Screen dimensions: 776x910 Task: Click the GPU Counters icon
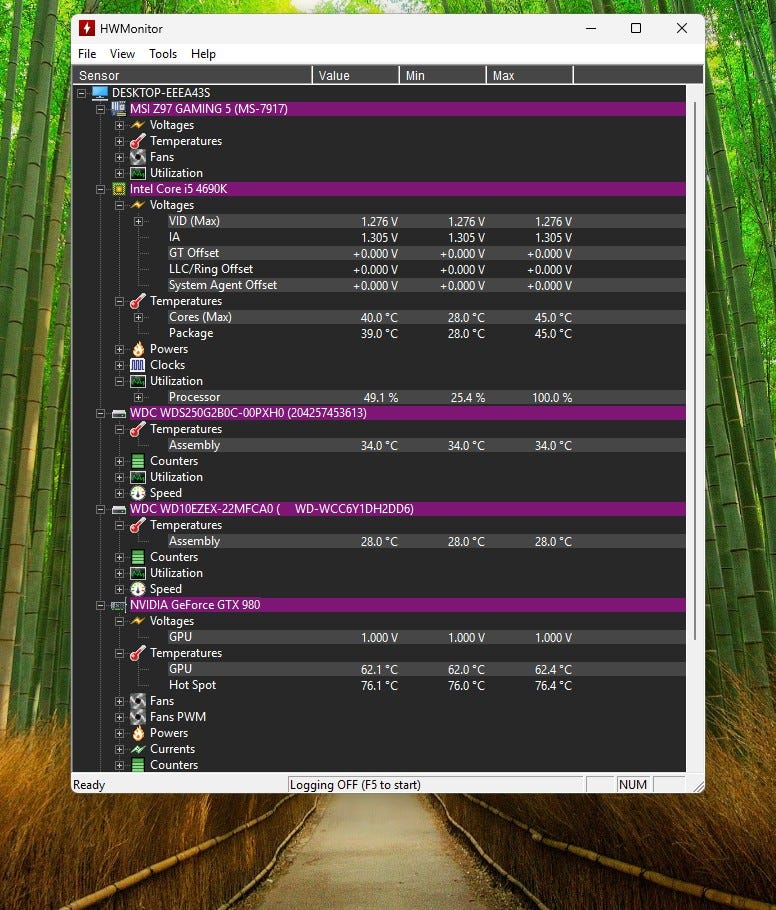[138, 765]
